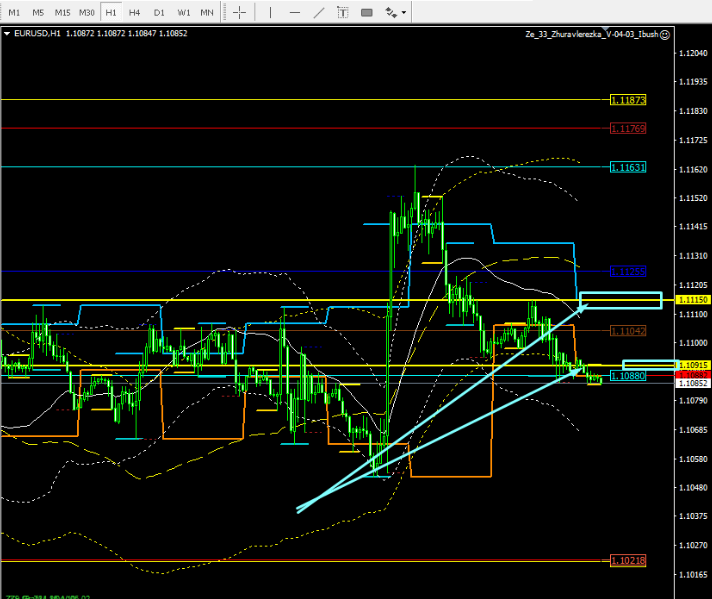Choose the text label tool
The image size is (712, 599).
click(343, 12)
